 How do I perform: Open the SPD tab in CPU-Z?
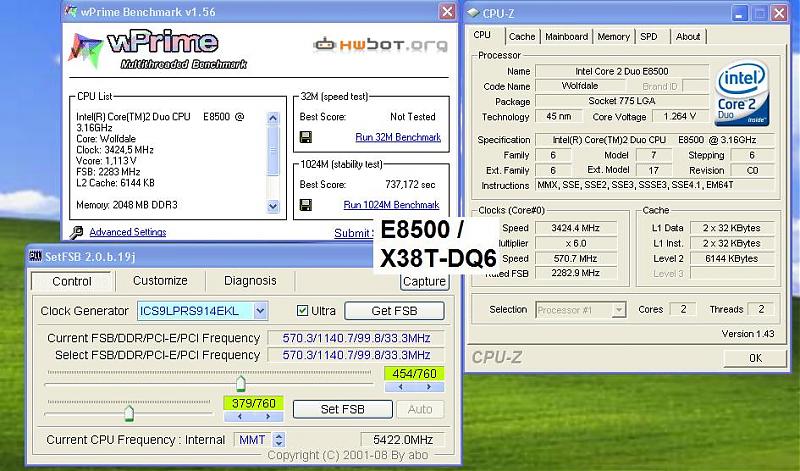[x=649, y=37]
